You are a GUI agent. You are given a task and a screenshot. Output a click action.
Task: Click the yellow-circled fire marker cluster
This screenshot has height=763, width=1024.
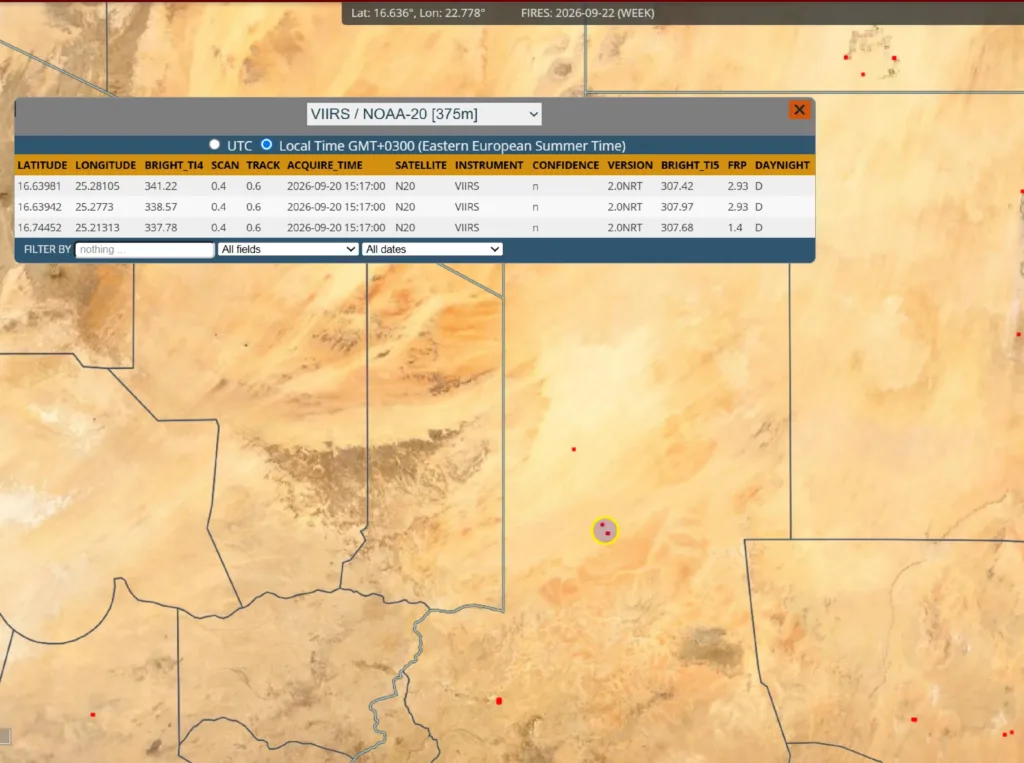(x=605, y=530)
